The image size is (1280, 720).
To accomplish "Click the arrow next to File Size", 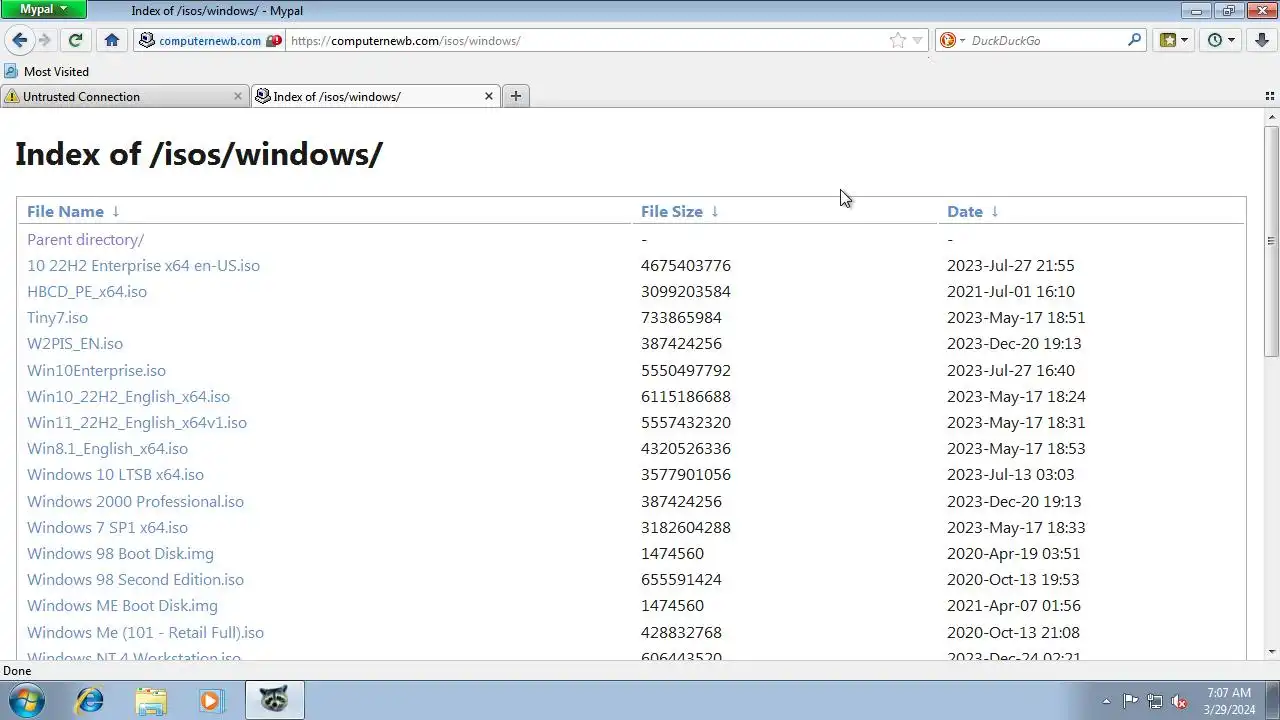I will pos(714,211).
